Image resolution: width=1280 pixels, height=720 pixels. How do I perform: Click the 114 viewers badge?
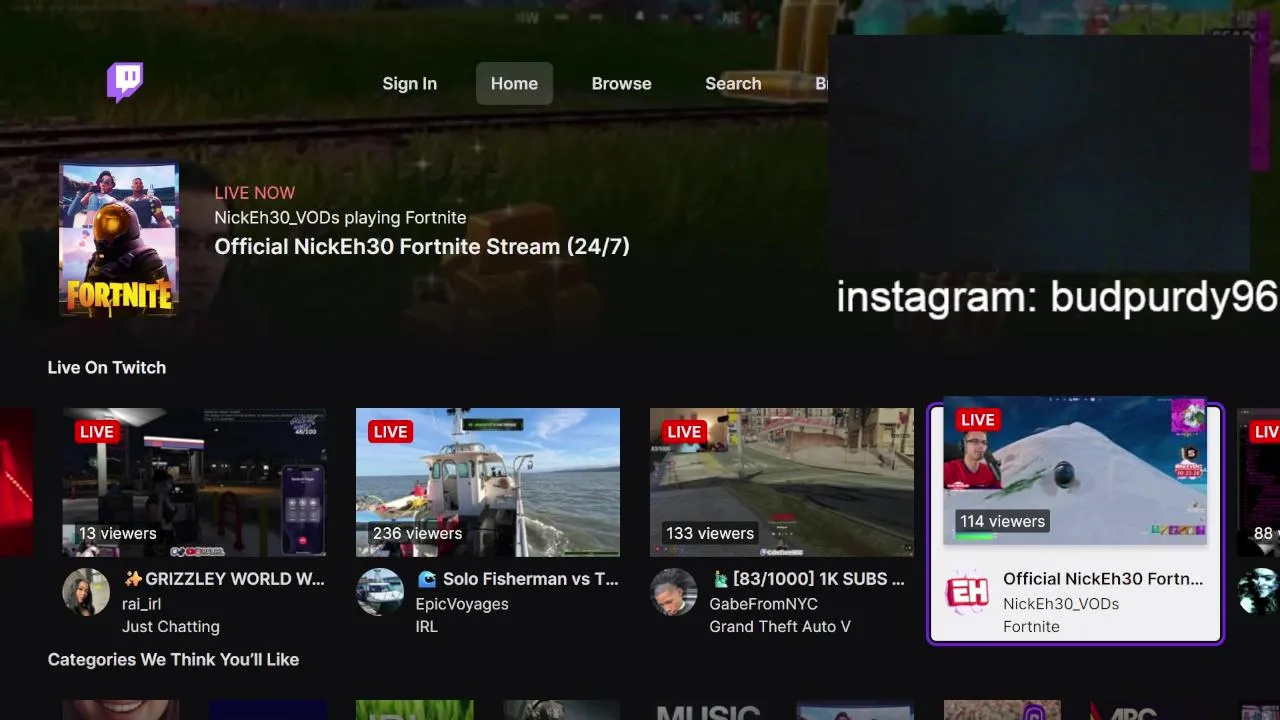[1002, 522]
